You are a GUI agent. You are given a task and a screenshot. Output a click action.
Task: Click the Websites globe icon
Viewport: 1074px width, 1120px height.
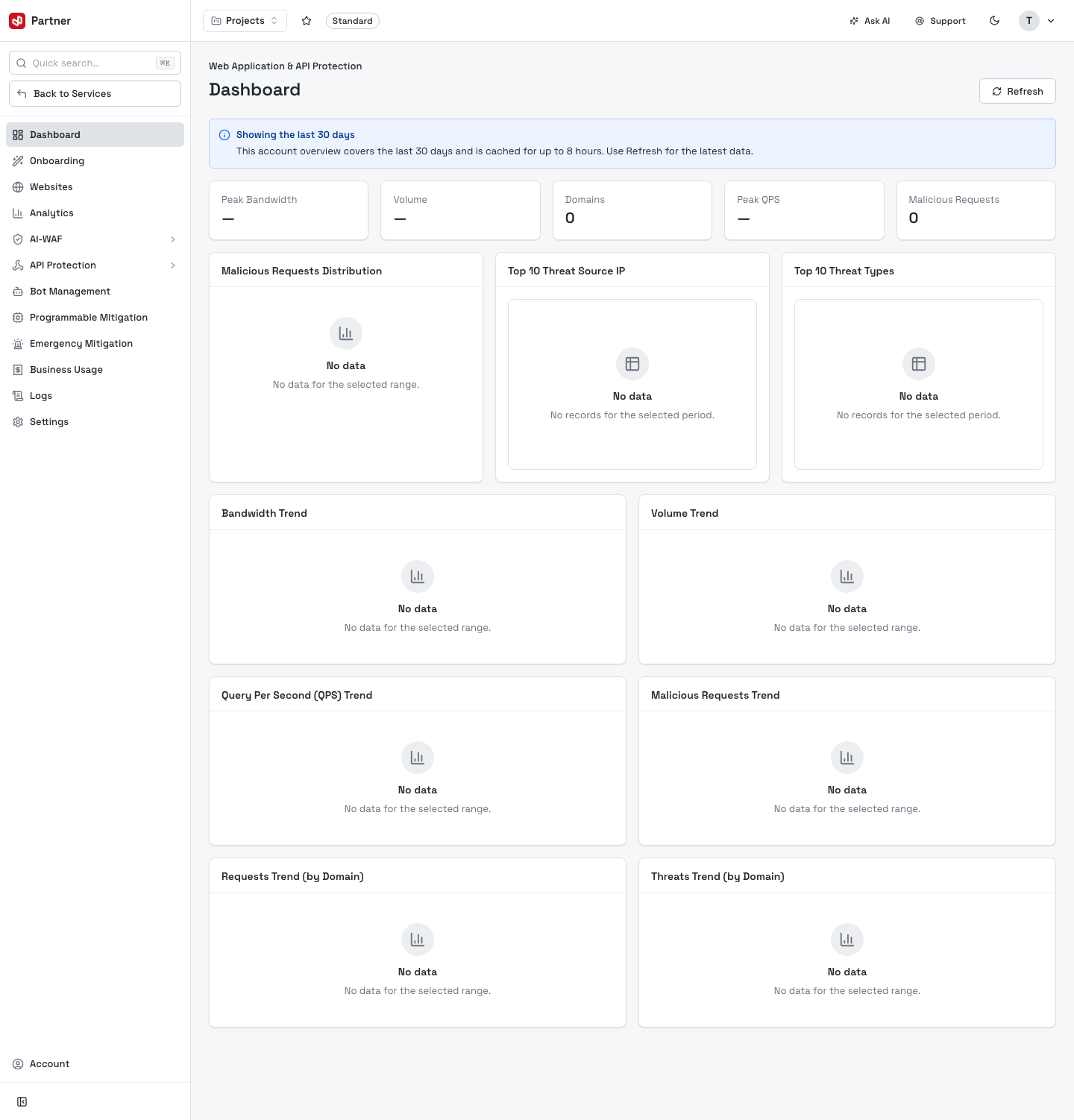tap(18, 187)
